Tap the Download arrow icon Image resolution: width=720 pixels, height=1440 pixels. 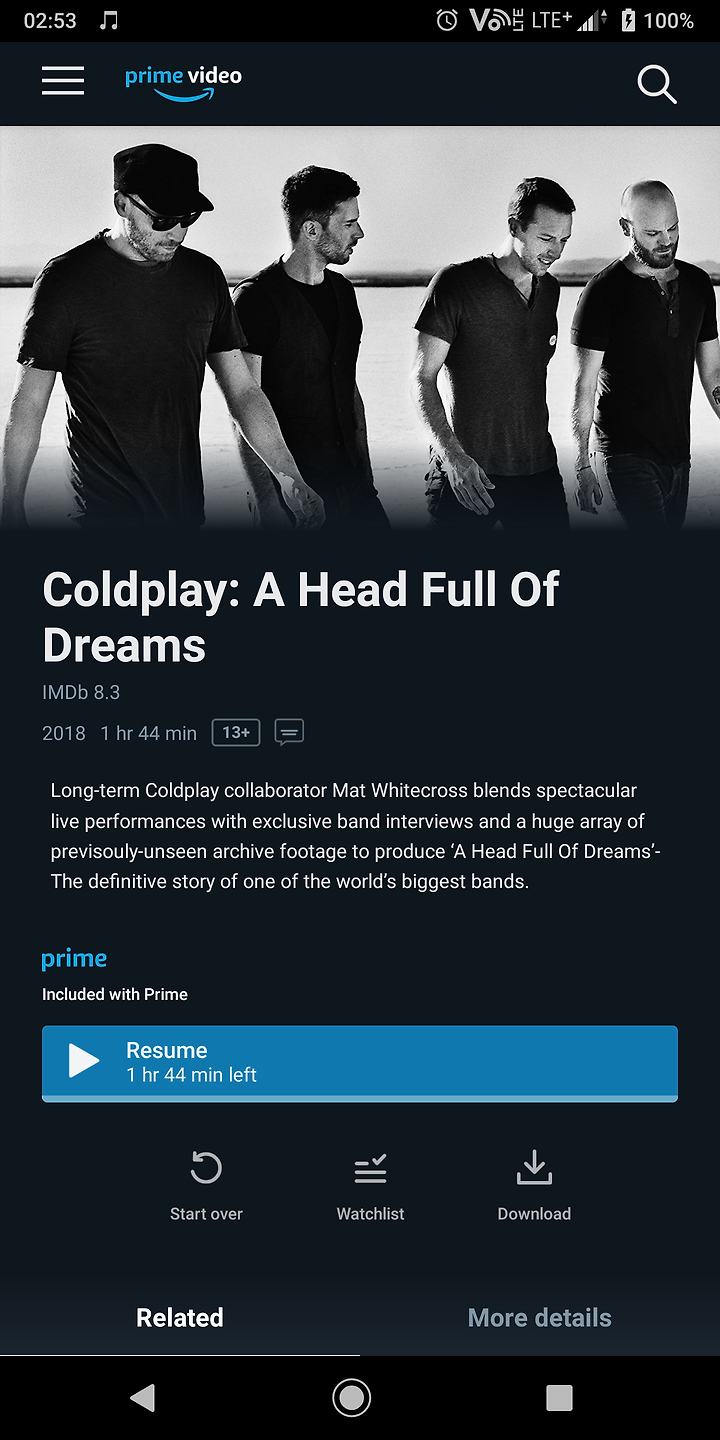[x=534, y=1167]
